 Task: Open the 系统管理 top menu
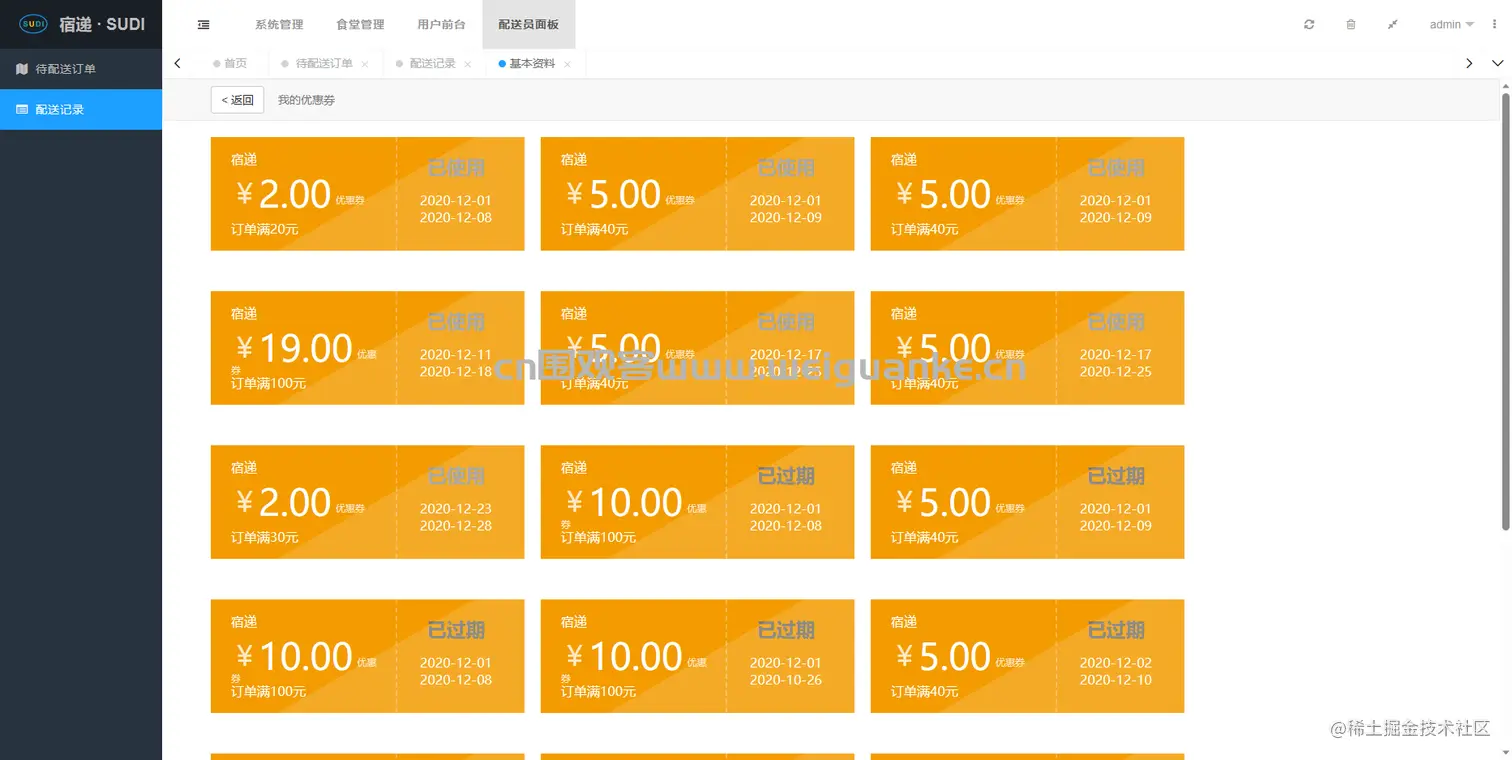click(x=279, y=25)
